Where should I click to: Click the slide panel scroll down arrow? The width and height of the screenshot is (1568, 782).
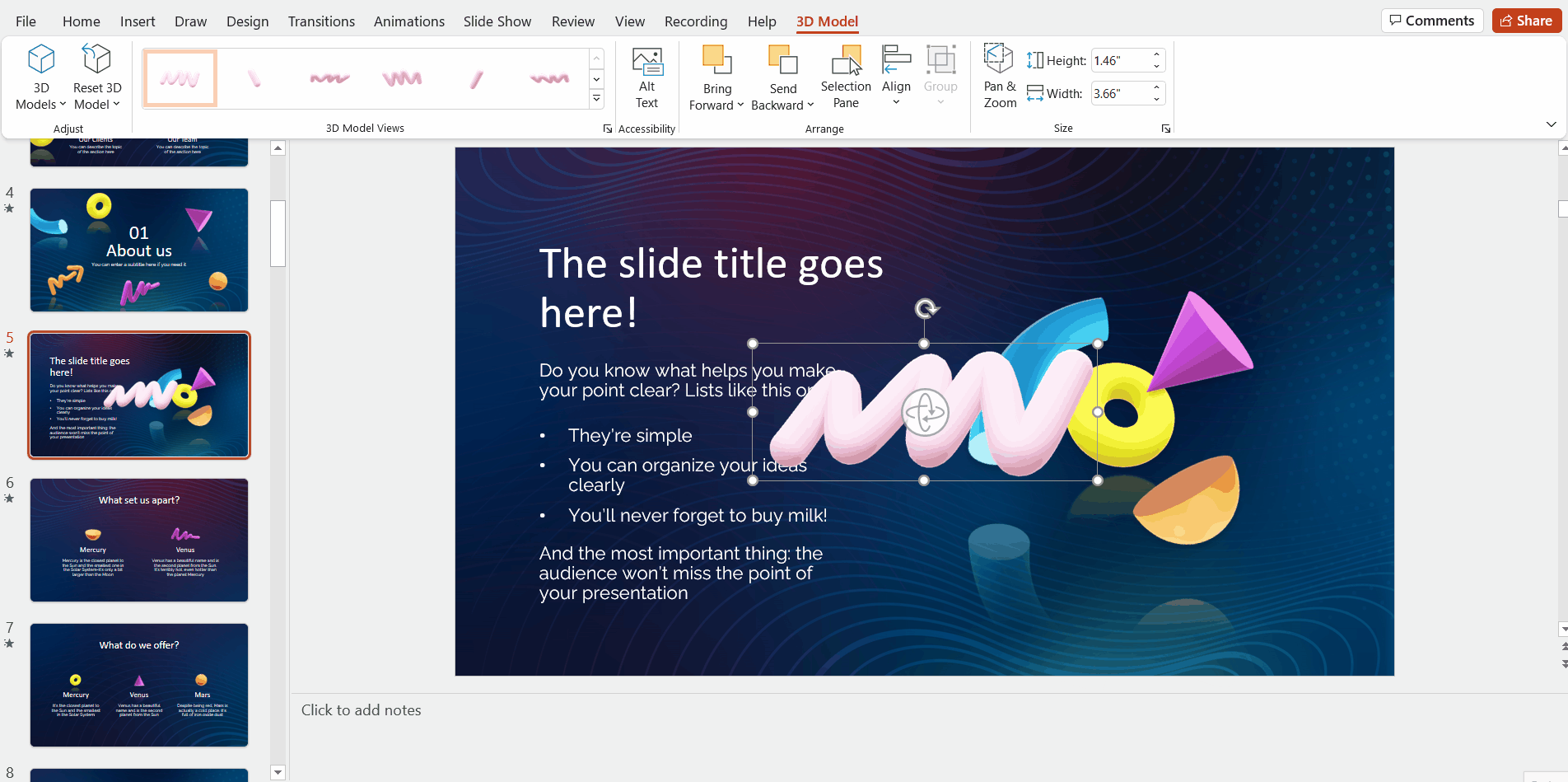(x=278, y=773)
